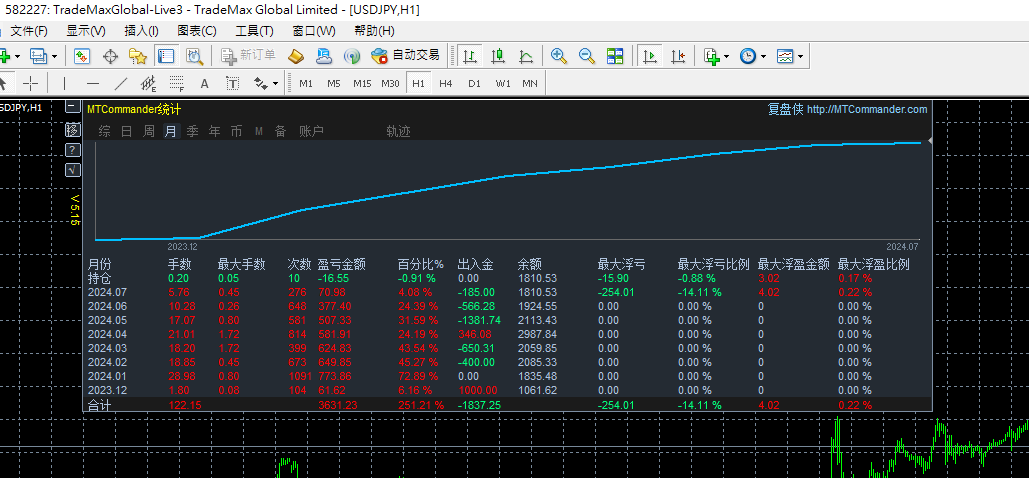Screen dimensions: 1029x478
Task: Toggle chart auto scroll
Action: [x=650, y=56]
